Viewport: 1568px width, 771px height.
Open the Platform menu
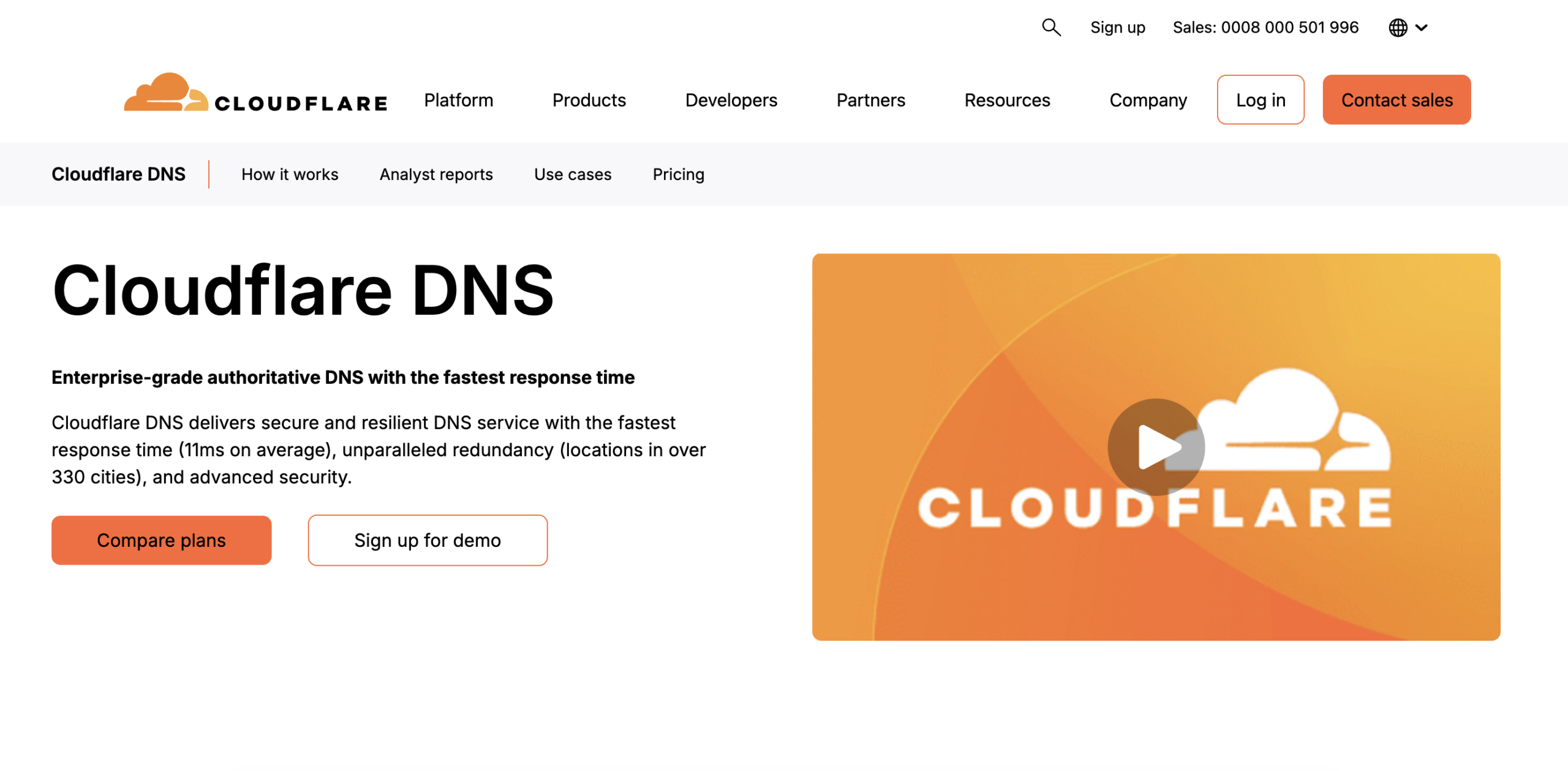click(x=458, y=100)
